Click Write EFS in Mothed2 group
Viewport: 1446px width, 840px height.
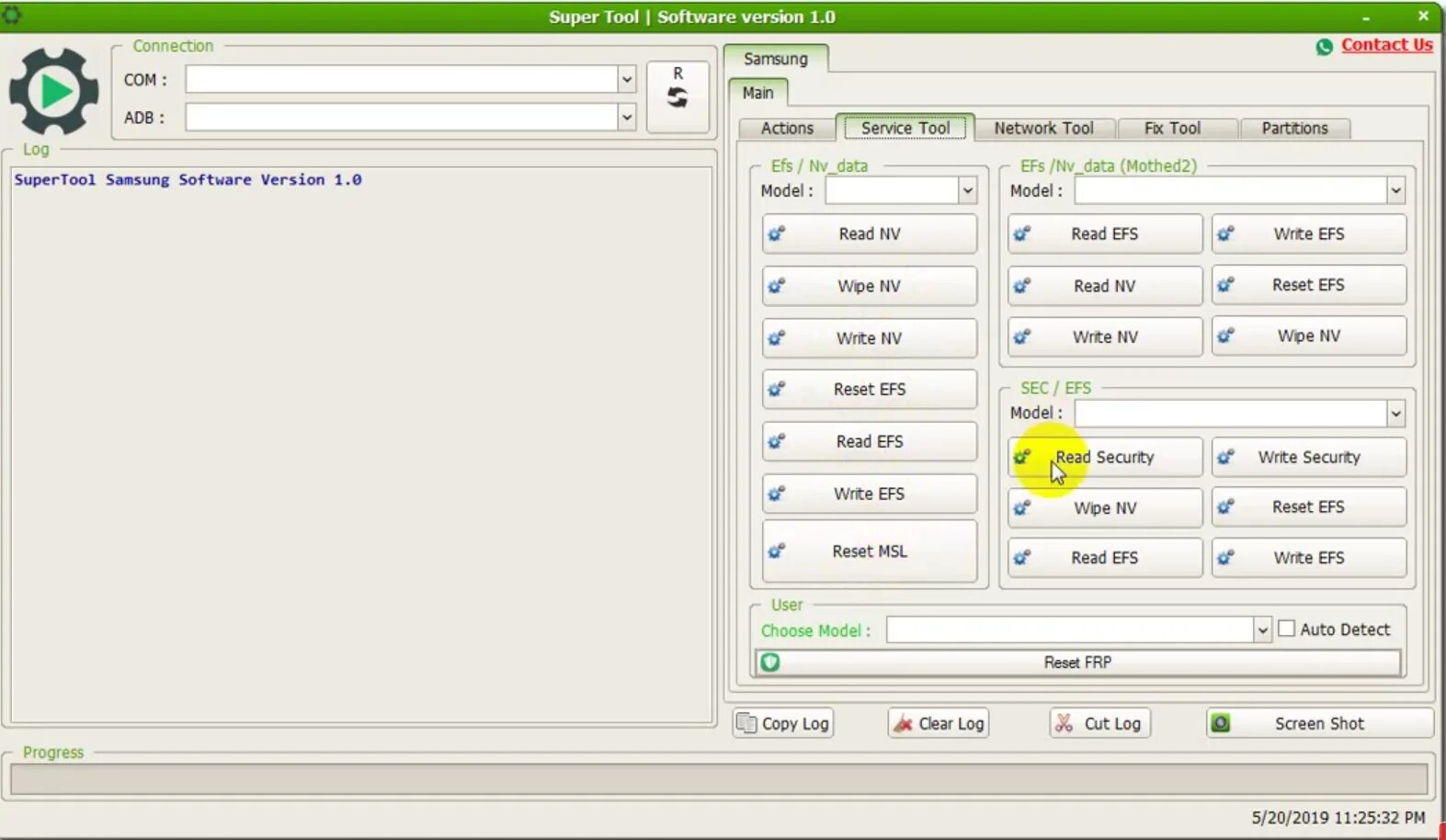pos(1309,233)
